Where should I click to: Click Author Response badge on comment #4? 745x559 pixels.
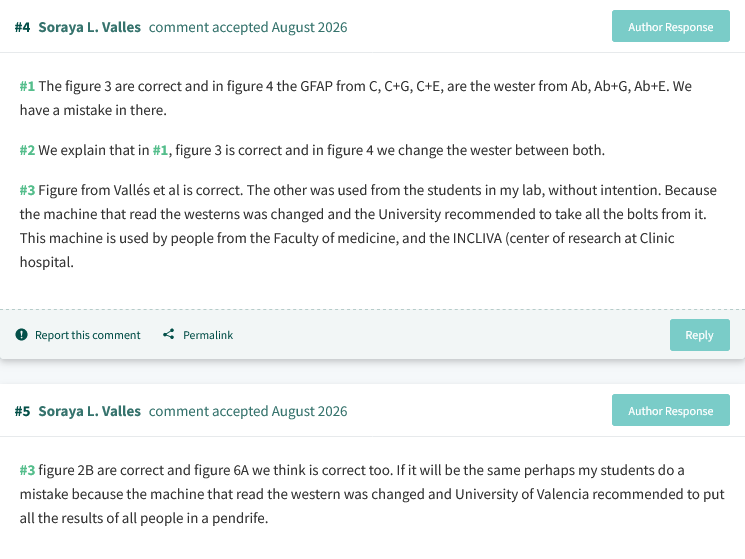(x=670, y=26)
